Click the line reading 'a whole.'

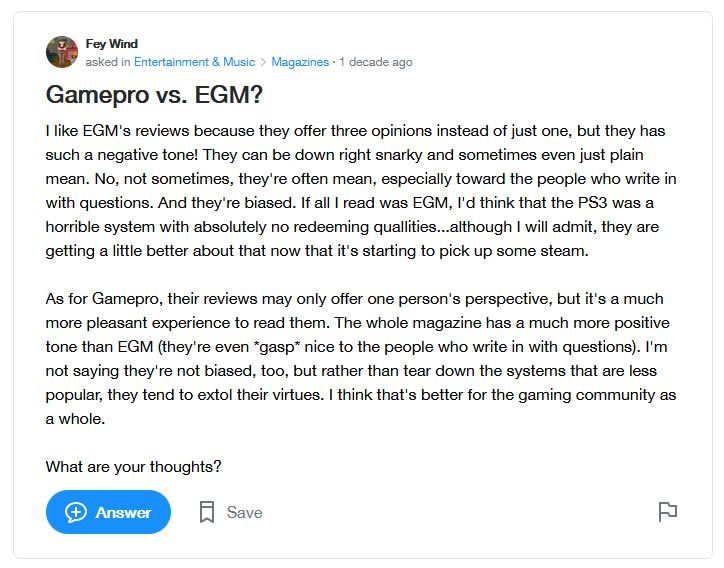[x=75, y=419]
